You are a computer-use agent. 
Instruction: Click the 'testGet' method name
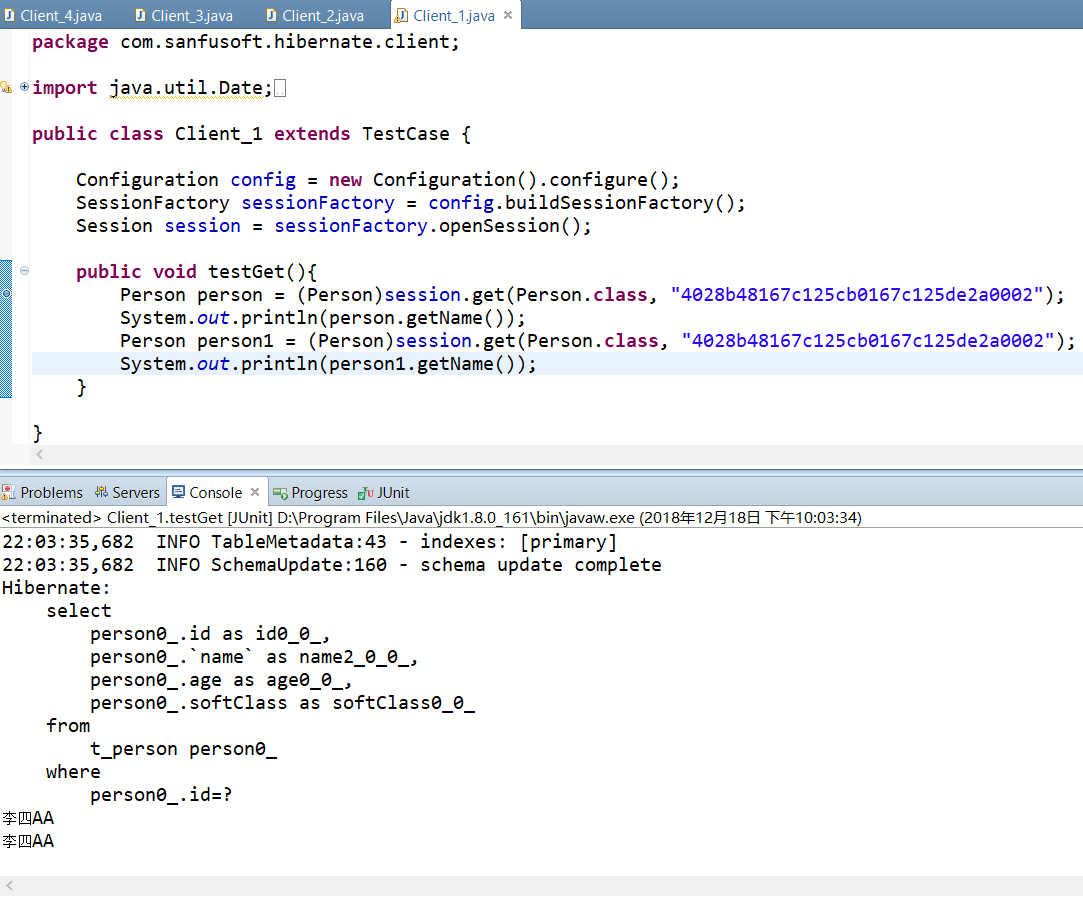pyautogui.click(x=246, y=271)
